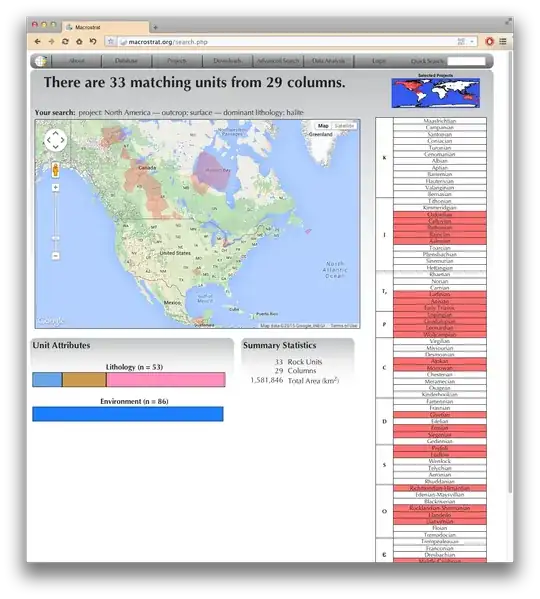
Task: Open the Macrostrat globe logo
Action: pyautogui.click(x=41, y=61)
